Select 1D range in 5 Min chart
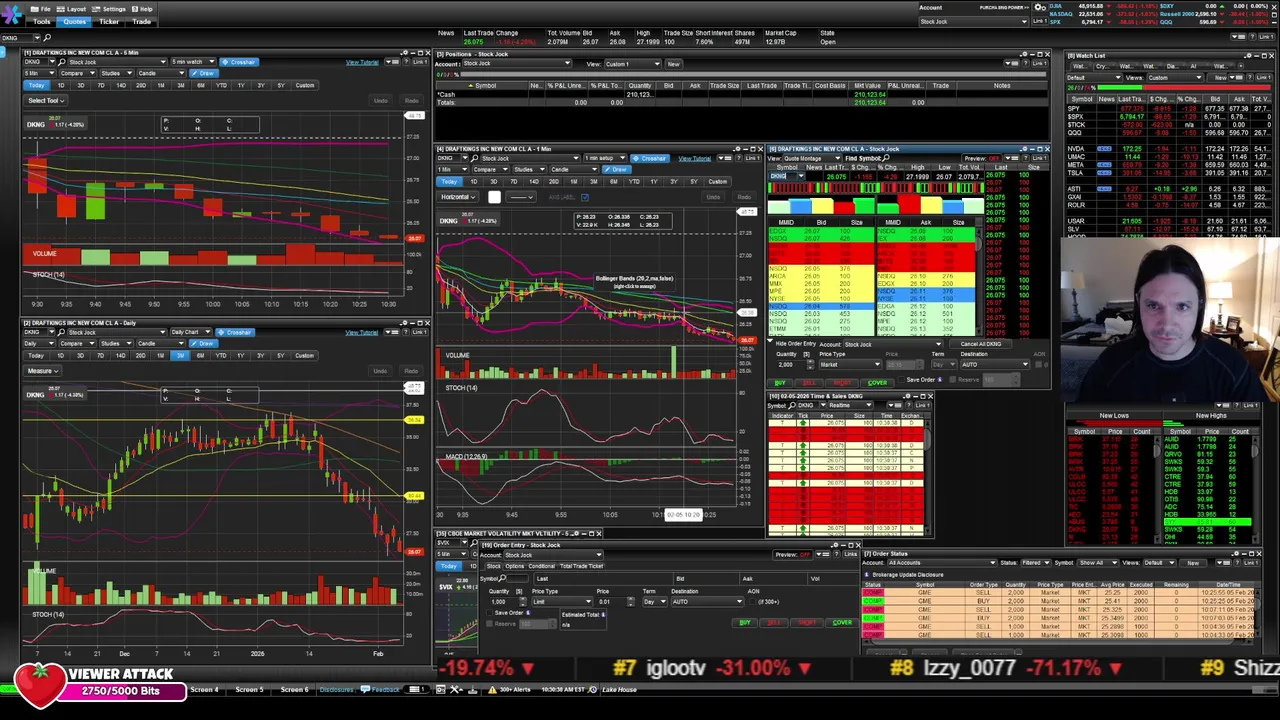 pyautogui.click(x=60, y=85)
